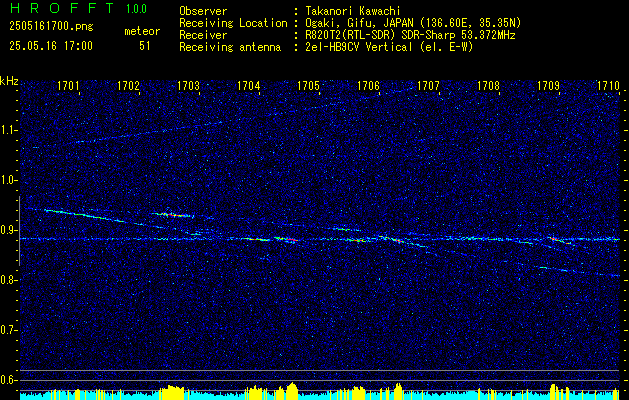Click the 1707 time marker
629x400 pixels.
[x=429, y=85]
